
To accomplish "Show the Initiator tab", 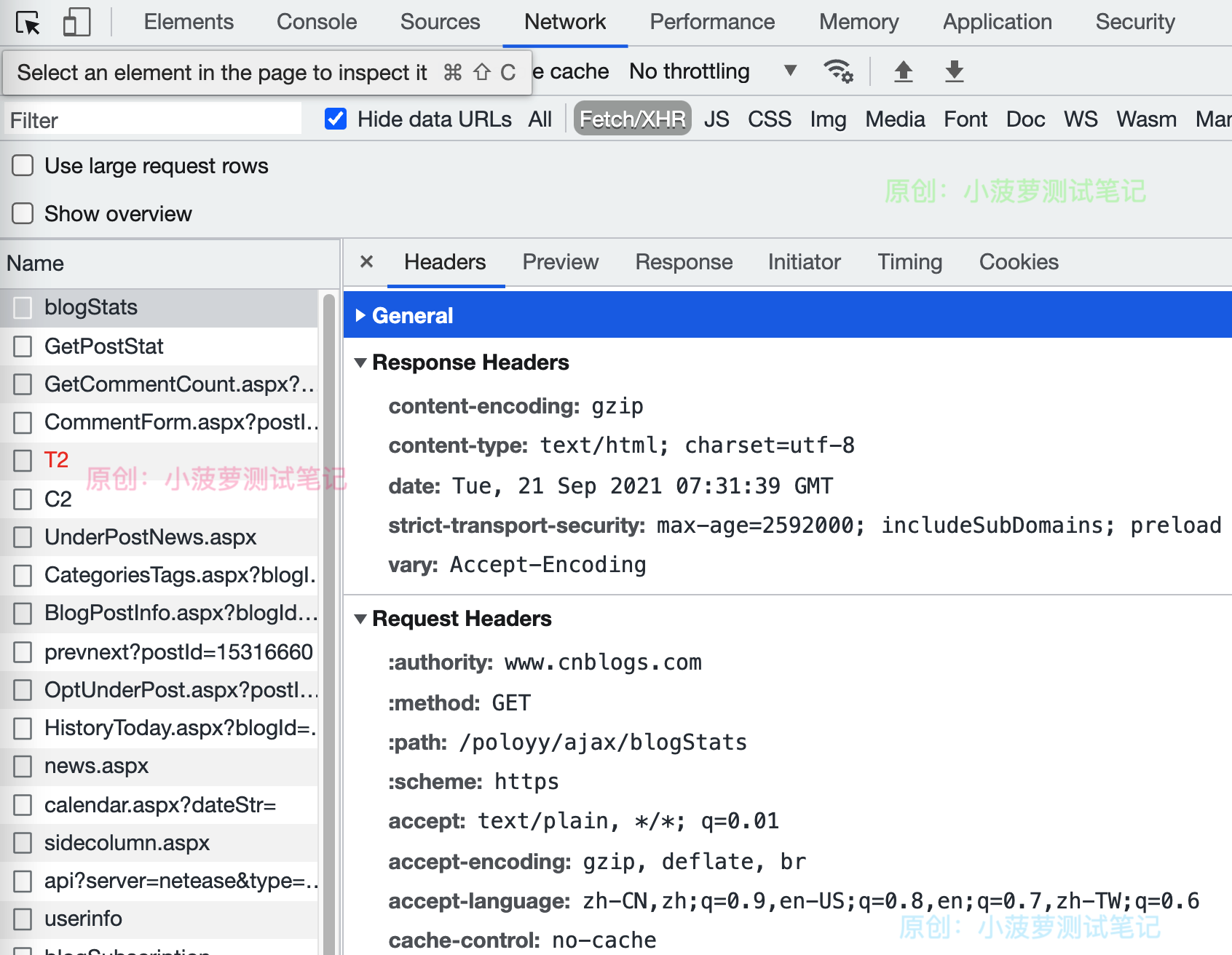I will click(804, 262).
